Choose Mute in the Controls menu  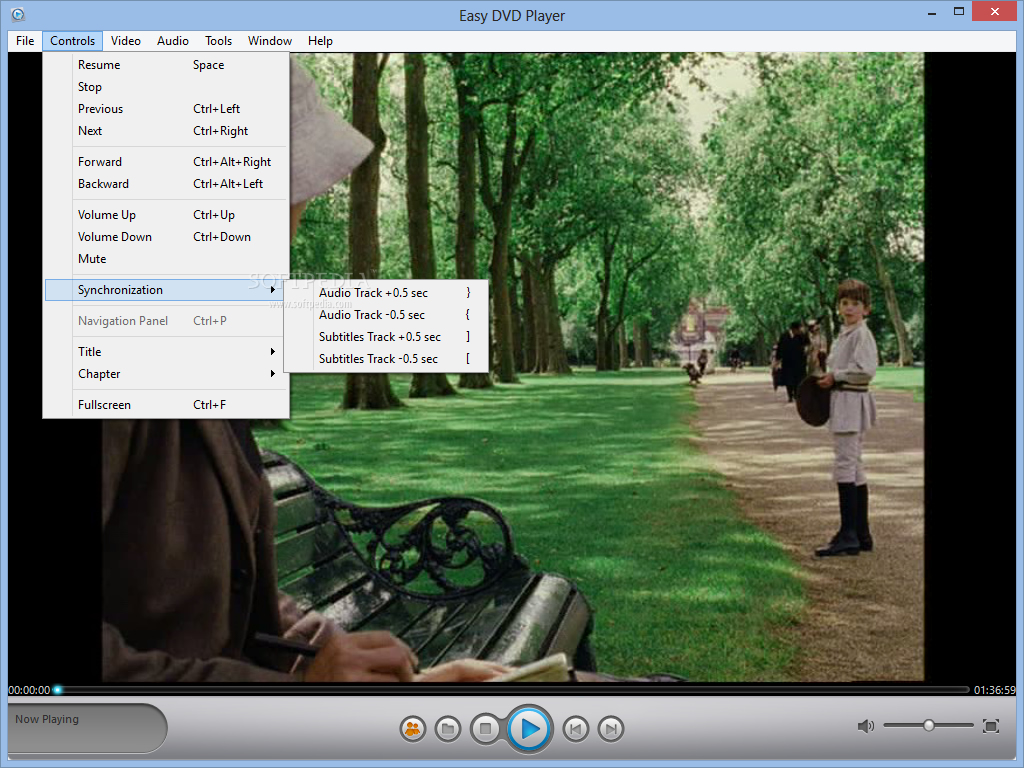click(167, 259)
